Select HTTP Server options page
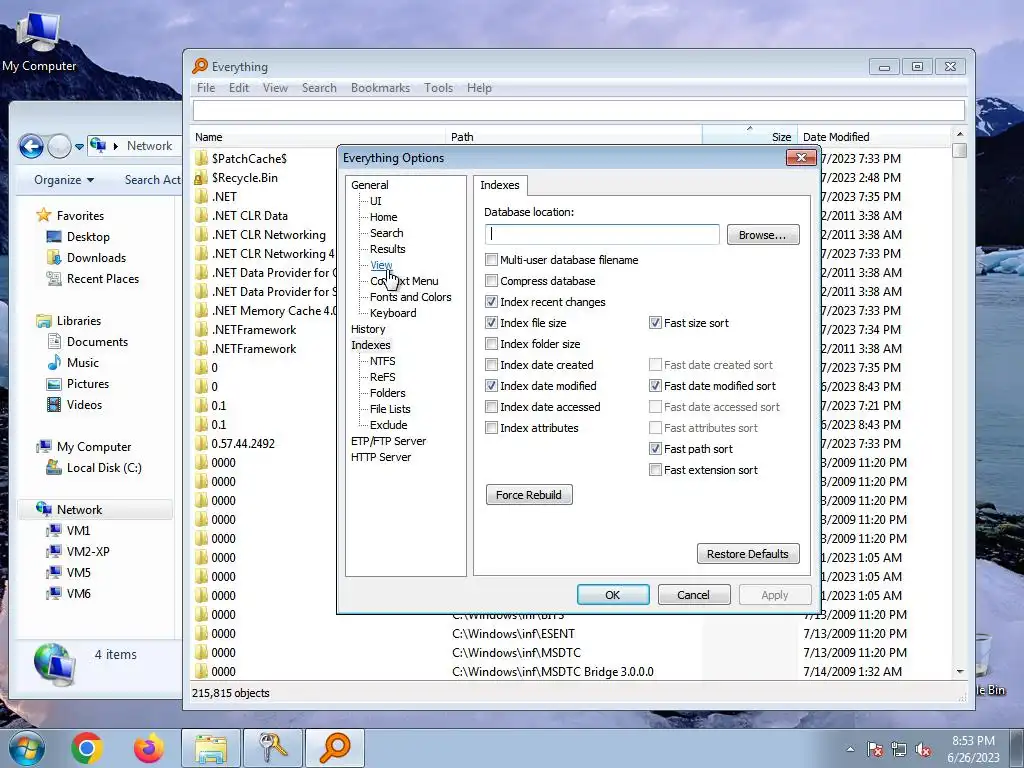Screen dimensions: 1024x768 381,457
